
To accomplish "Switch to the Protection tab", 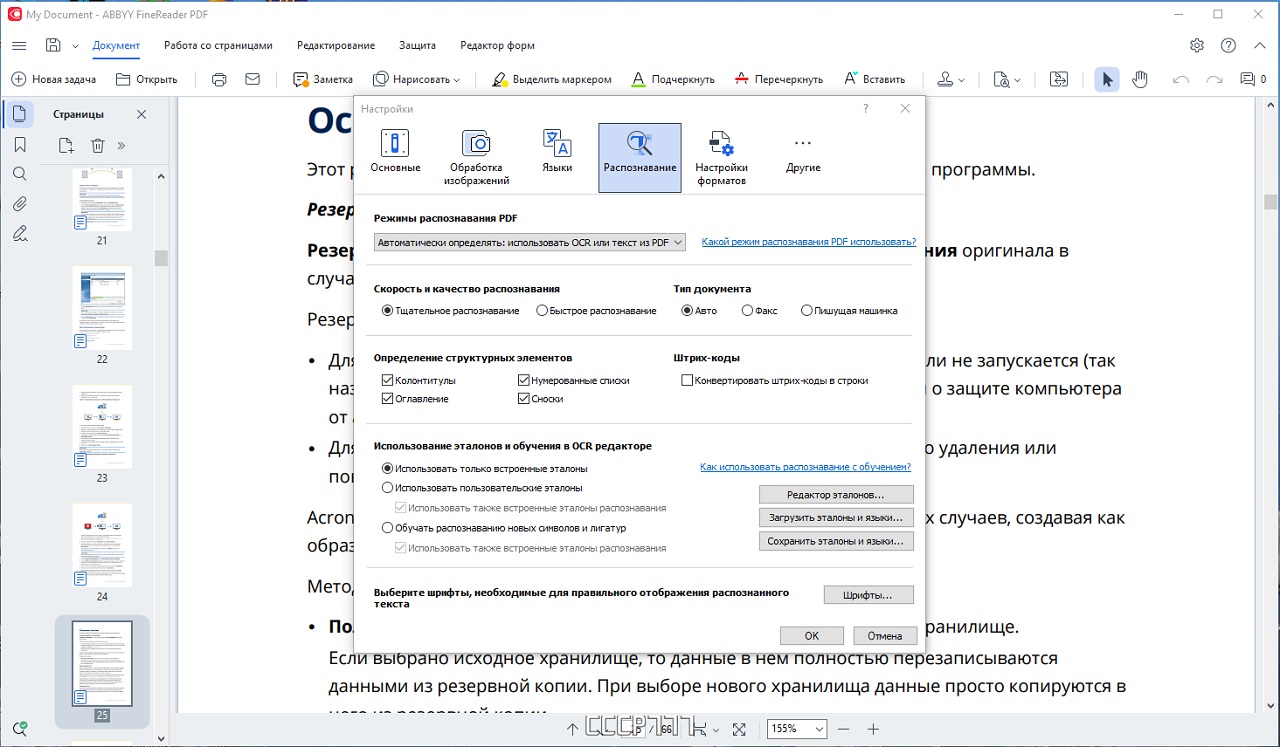I will click(417, 45).
